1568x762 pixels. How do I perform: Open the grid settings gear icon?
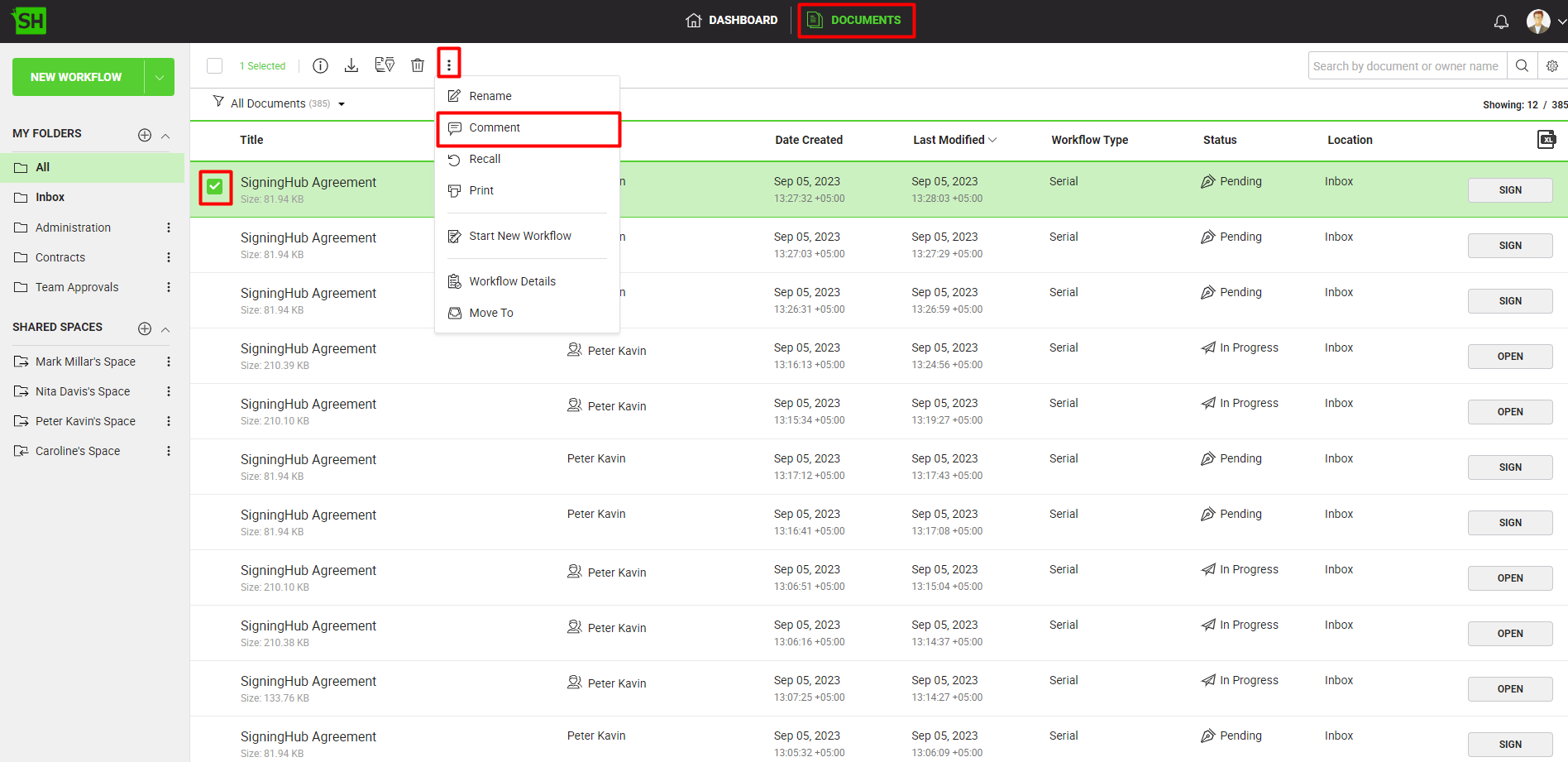[x=1552, y=66]
